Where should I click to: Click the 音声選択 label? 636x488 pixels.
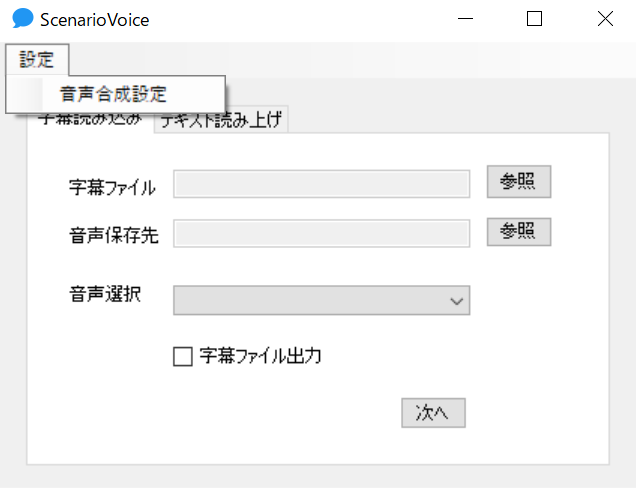[x=105, y=294]
